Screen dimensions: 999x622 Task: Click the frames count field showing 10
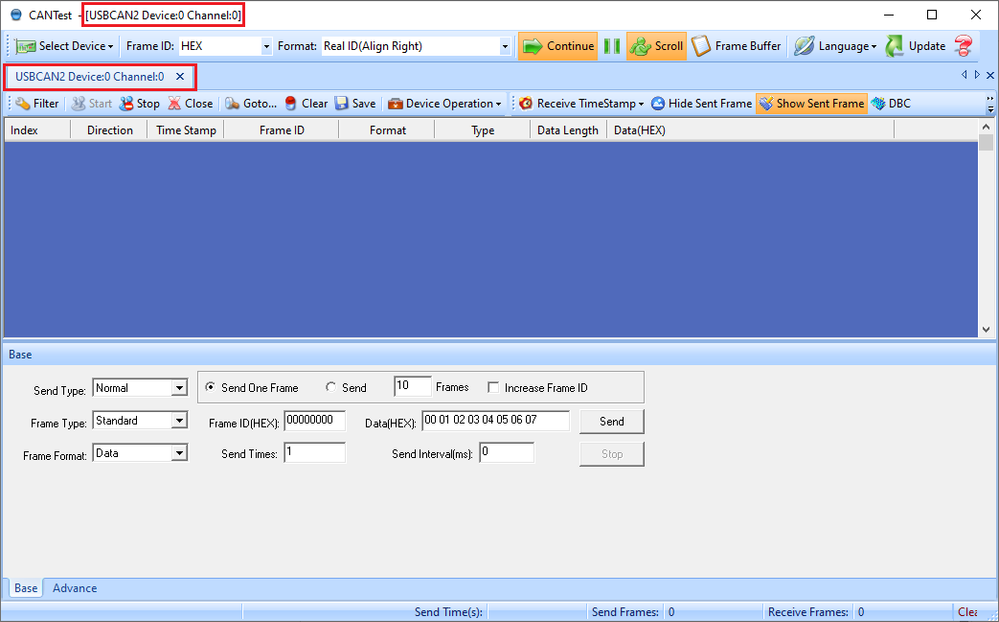412,386
